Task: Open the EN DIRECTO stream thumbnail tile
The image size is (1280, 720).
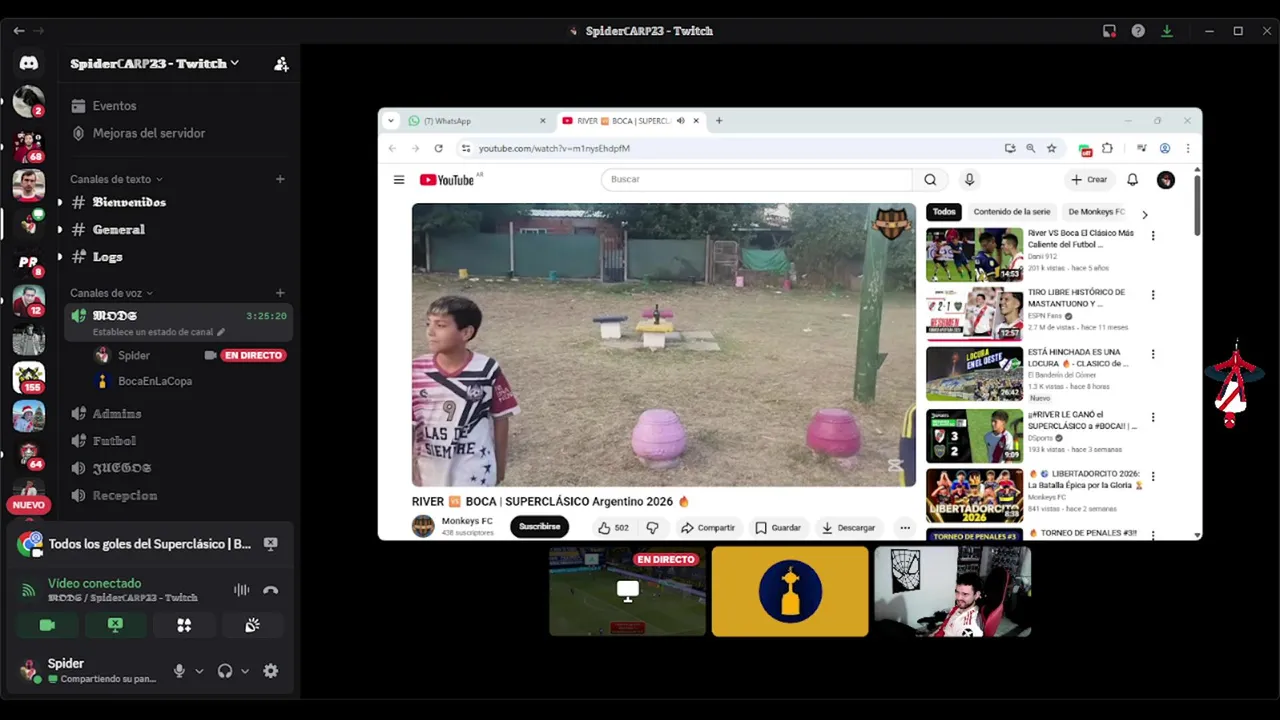Action: tap(627, 591)
